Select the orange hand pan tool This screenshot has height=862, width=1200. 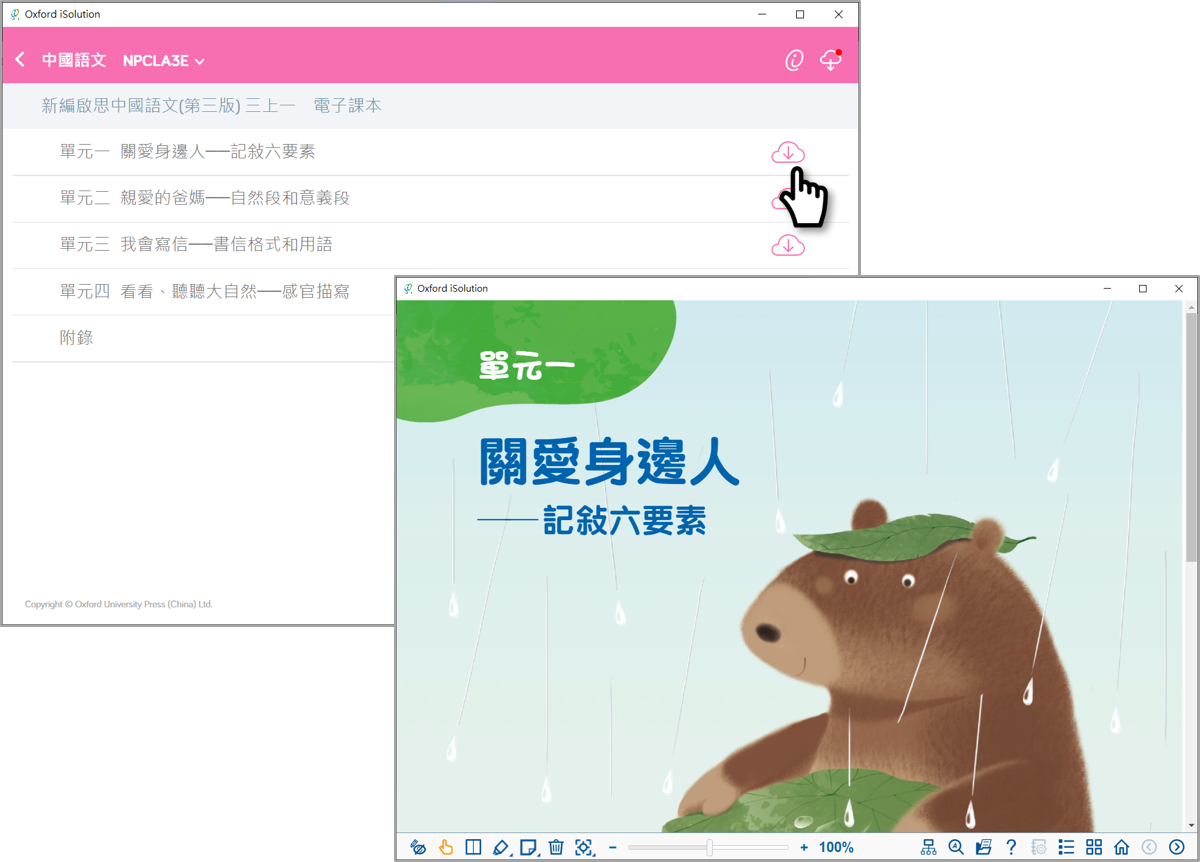coord(446,847)
